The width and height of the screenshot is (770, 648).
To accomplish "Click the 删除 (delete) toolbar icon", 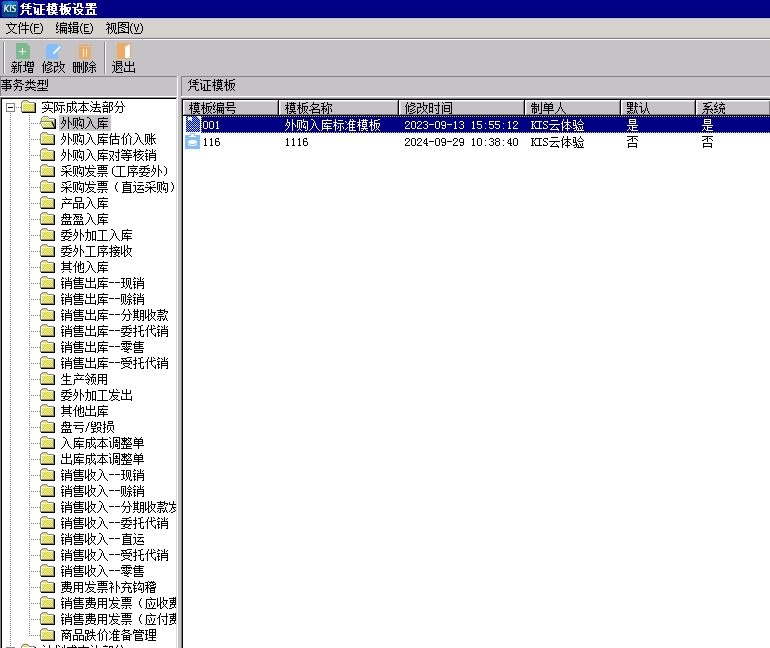I will tap(84, 58).
